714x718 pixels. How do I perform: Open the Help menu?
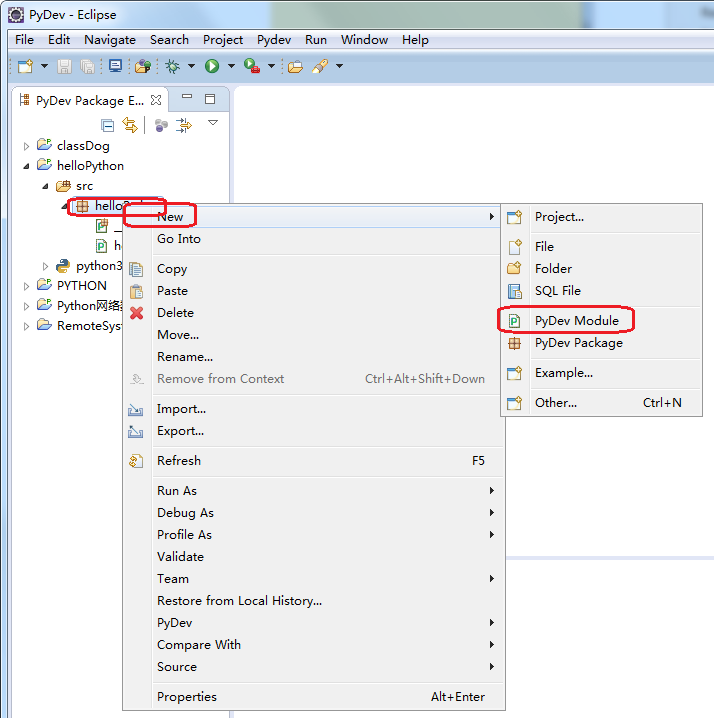[x=415, y=40]
